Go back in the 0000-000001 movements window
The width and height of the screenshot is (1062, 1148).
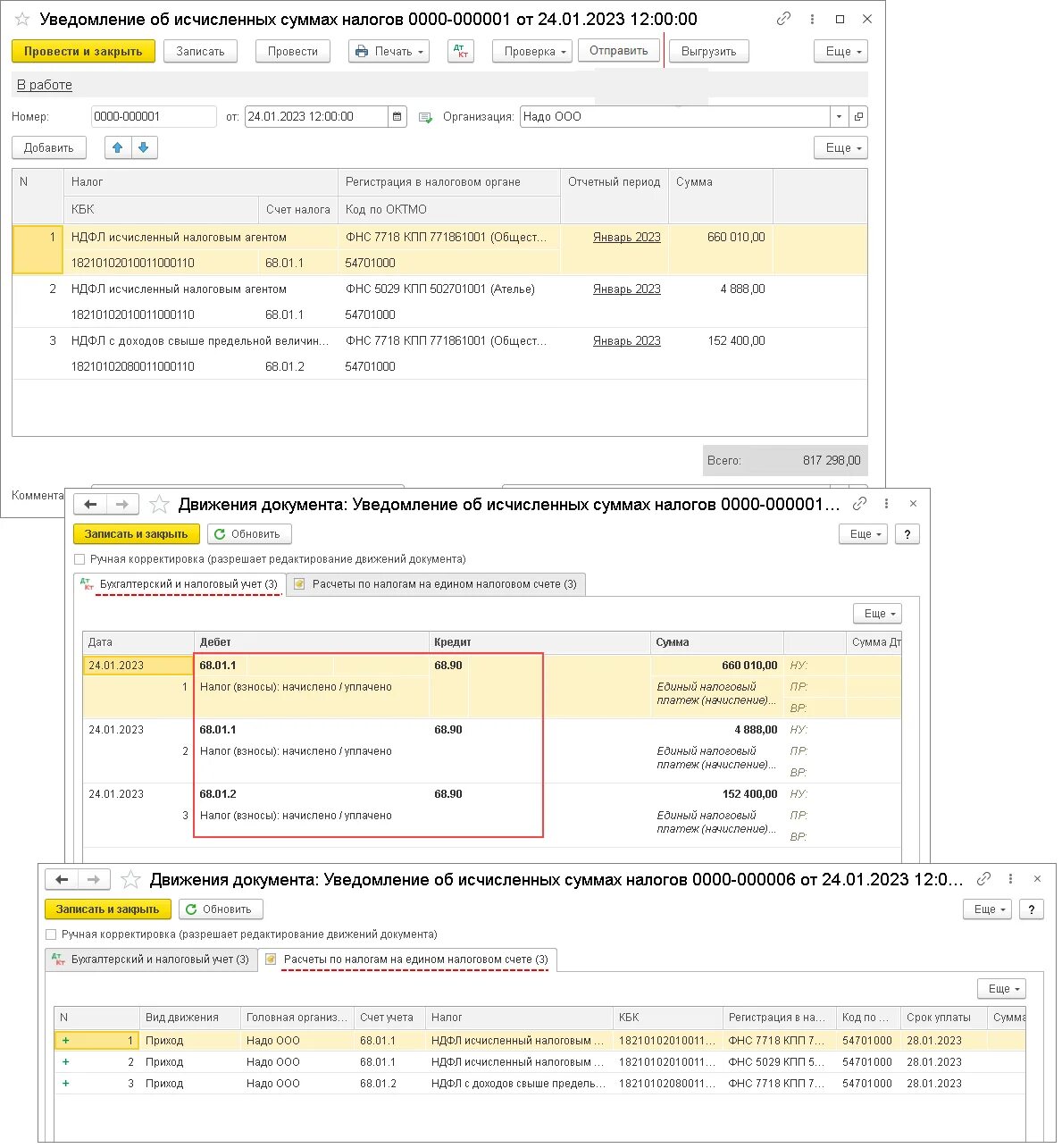(x=90, y=505)
